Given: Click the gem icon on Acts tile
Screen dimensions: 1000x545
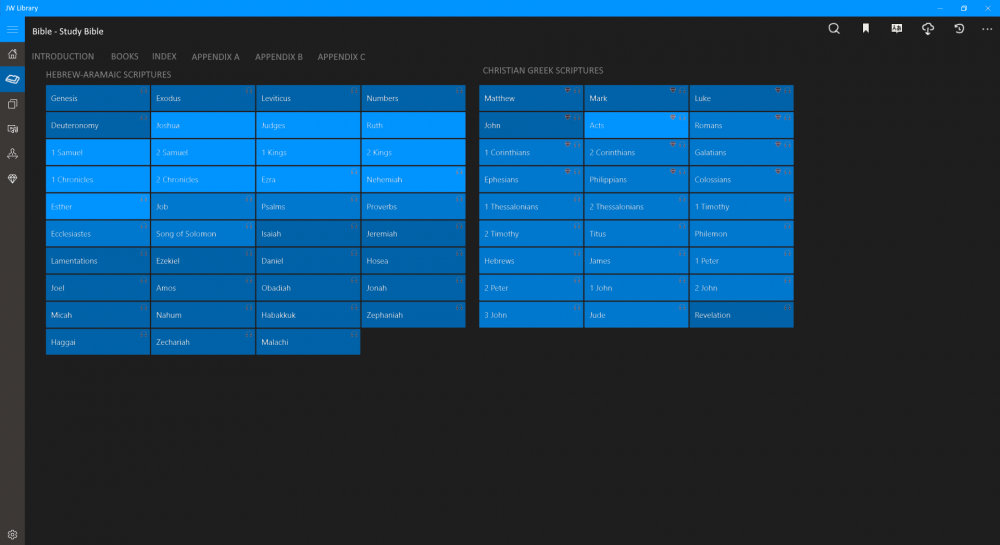Looking at the screenshot, I should tap(673, 117).
